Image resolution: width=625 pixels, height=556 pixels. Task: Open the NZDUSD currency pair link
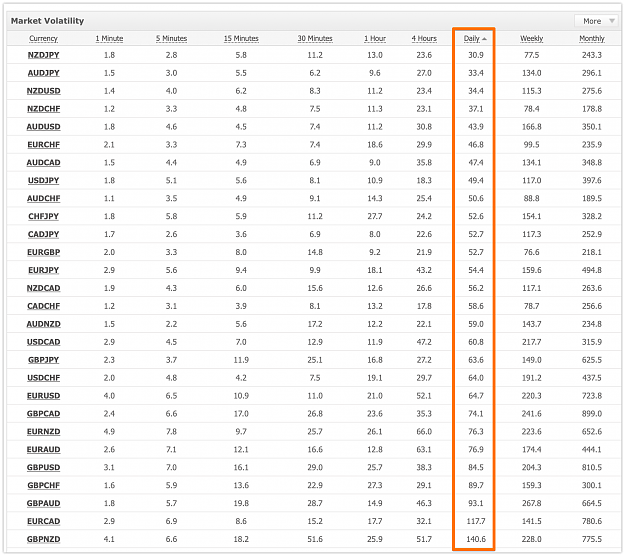tap(43, 91)
